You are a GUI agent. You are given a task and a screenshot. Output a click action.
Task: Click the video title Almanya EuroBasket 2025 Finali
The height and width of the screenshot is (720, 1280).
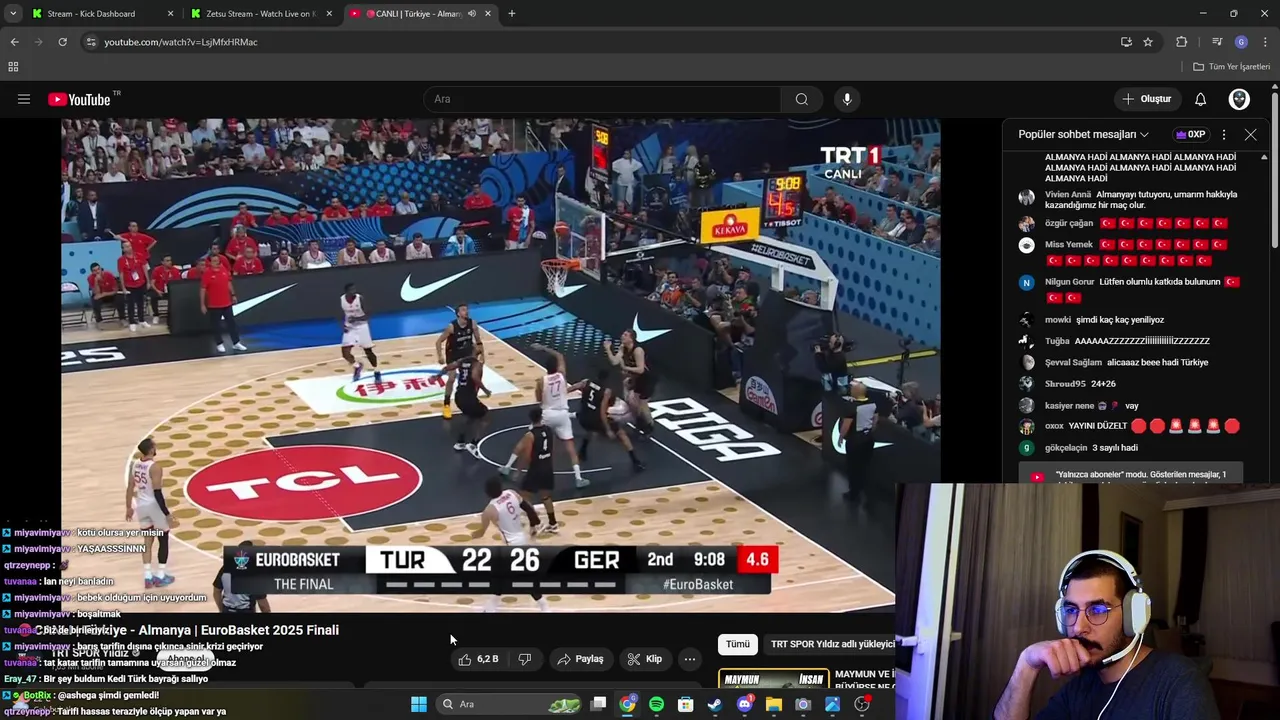189,630
